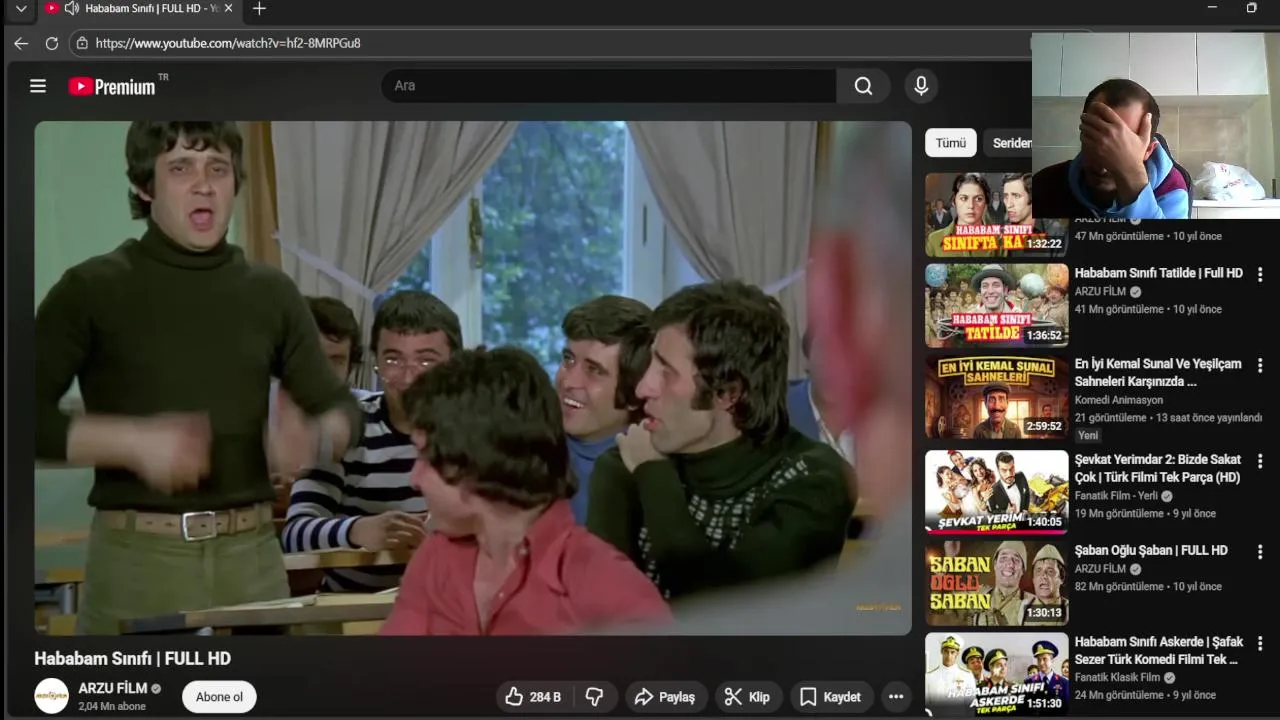Open the tab search dropdown arrow
This screenshot has height=720, width=1280.
21,8
